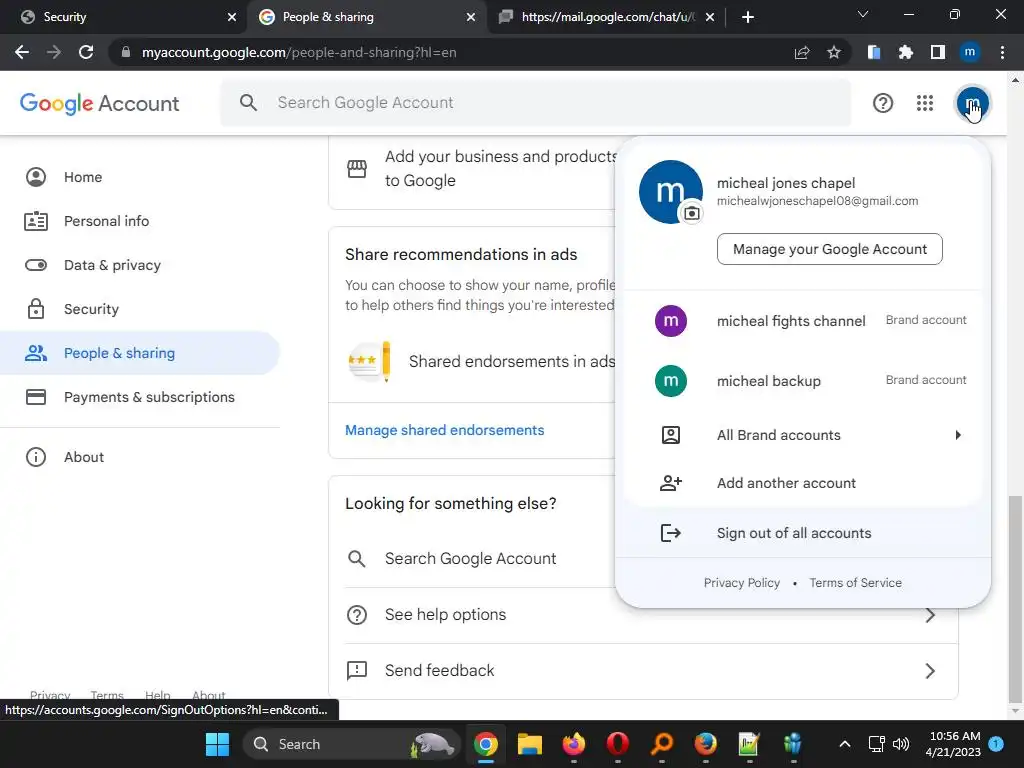Click the Google Account logo
1024x768 pixels.
pos(99,103)
